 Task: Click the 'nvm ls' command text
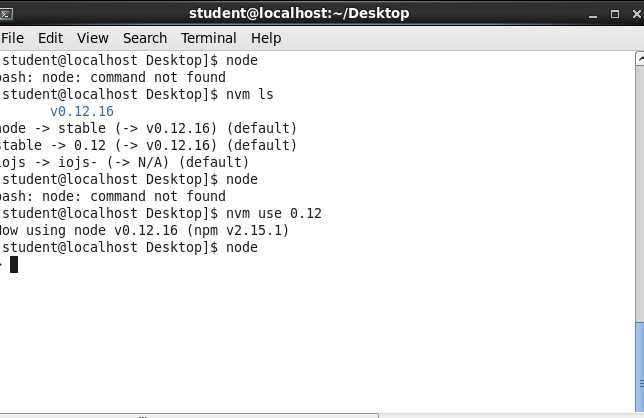[x=250, y=94]
